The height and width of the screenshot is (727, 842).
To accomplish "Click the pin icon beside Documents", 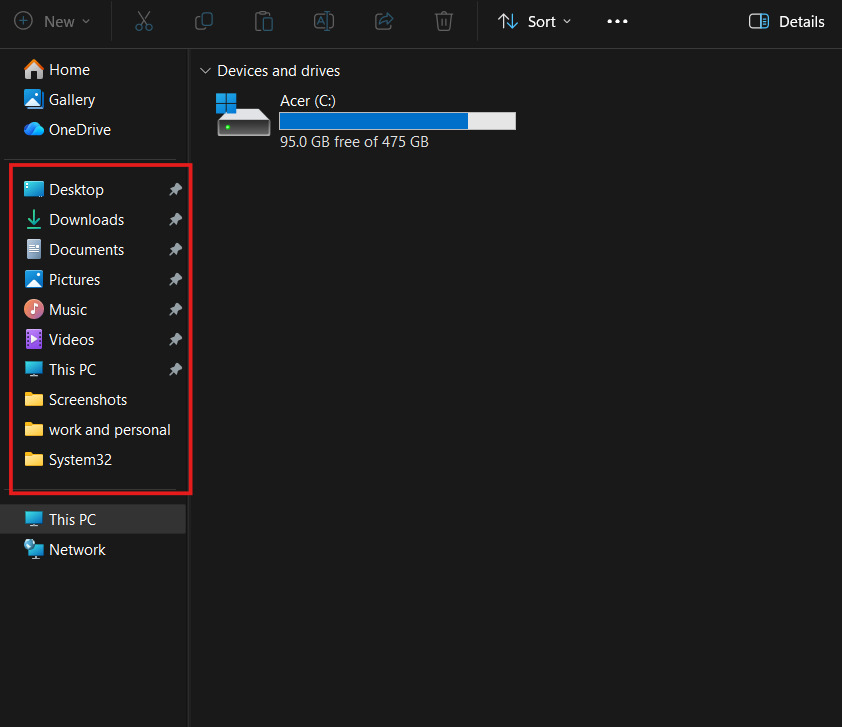I will click(175, 250).
